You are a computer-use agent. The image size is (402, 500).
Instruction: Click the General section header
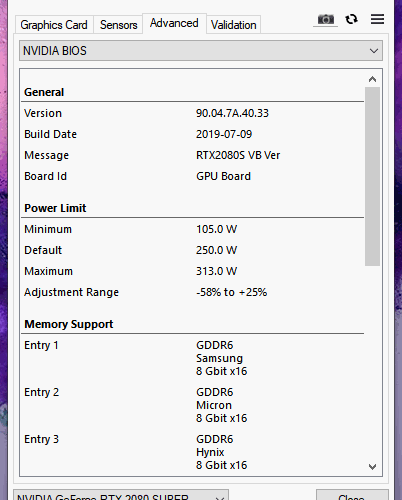click(x=44, y=92)
